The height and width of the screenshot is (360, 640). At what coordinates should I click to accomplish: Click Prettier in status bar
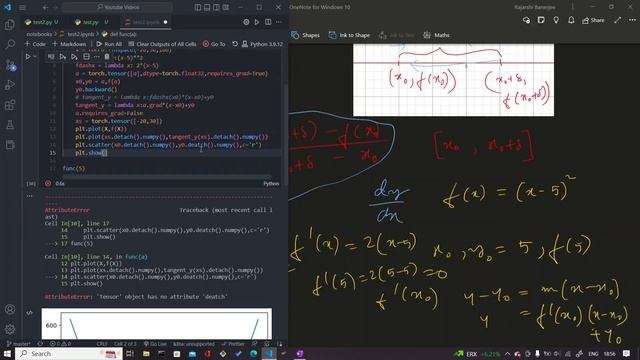(x=233, y=344)
